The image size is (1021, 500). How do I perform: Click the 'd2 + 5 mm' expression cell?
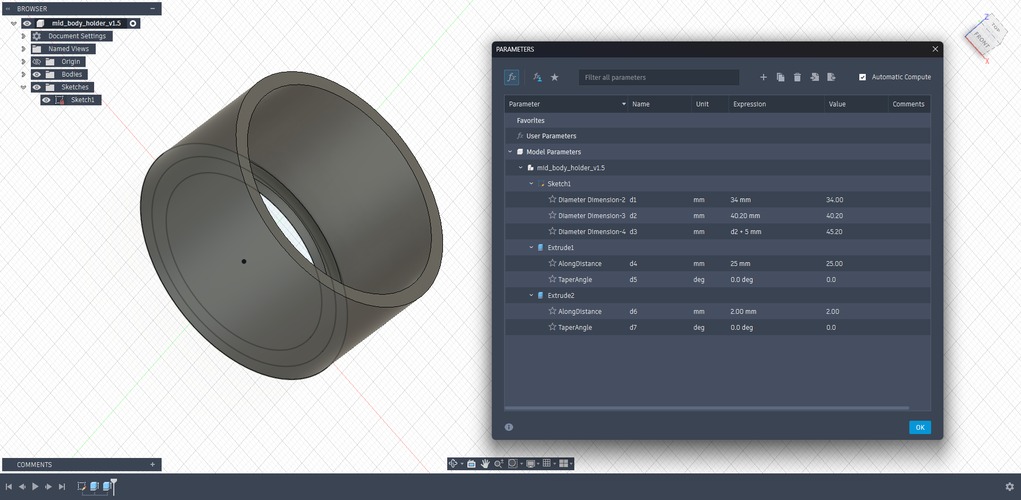click(777, 231)
